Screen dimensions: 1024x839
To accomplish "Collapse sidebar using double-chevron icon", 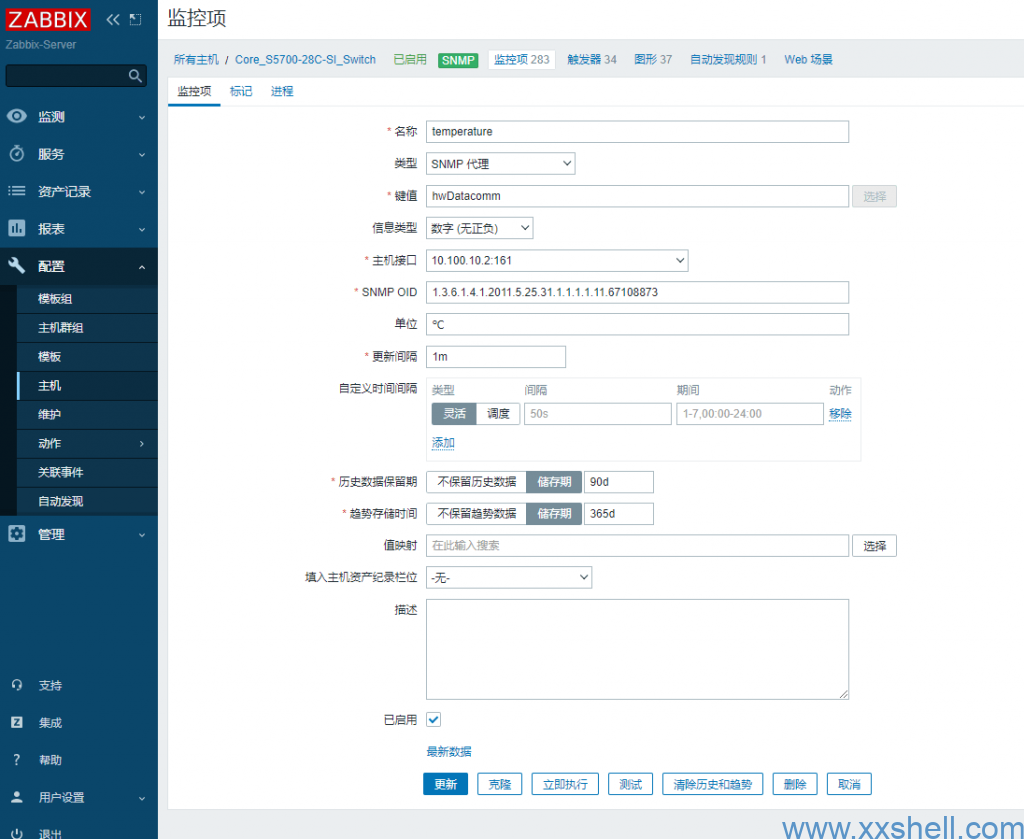I will tap(113, 19).
